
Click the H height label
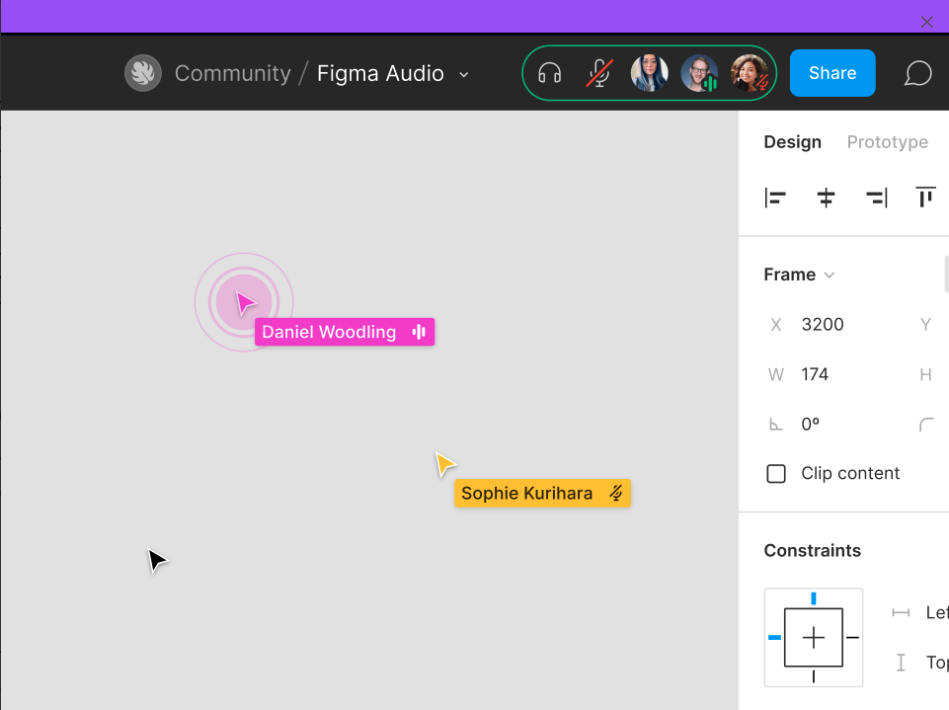click(x=925, y=375)
